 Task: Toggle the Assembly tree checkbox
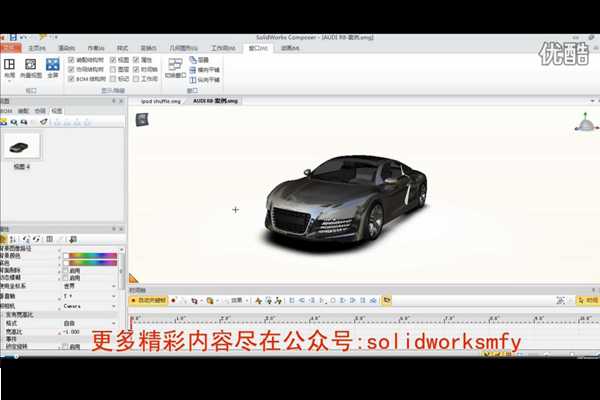[x=71, y=60]
